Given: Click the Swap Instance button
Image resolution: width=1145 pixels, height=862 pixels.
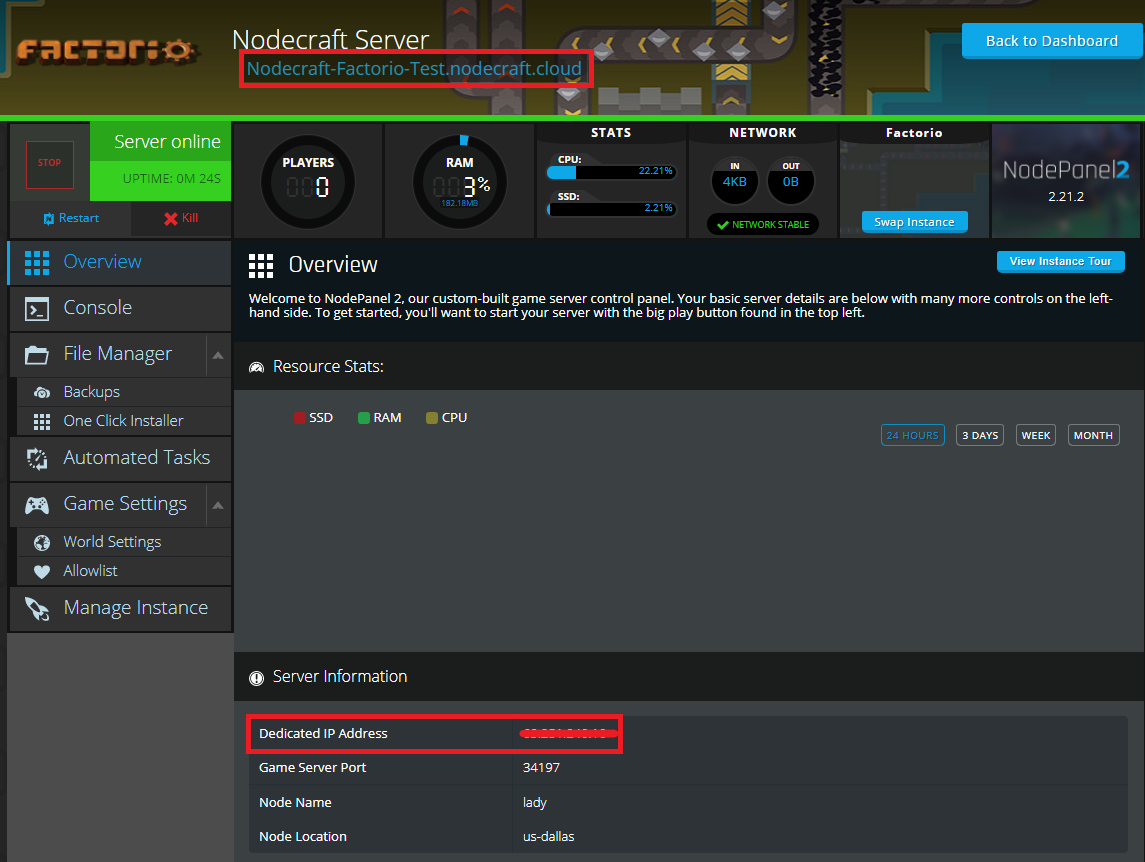Looking at the screenshot, I should (913, 222).
